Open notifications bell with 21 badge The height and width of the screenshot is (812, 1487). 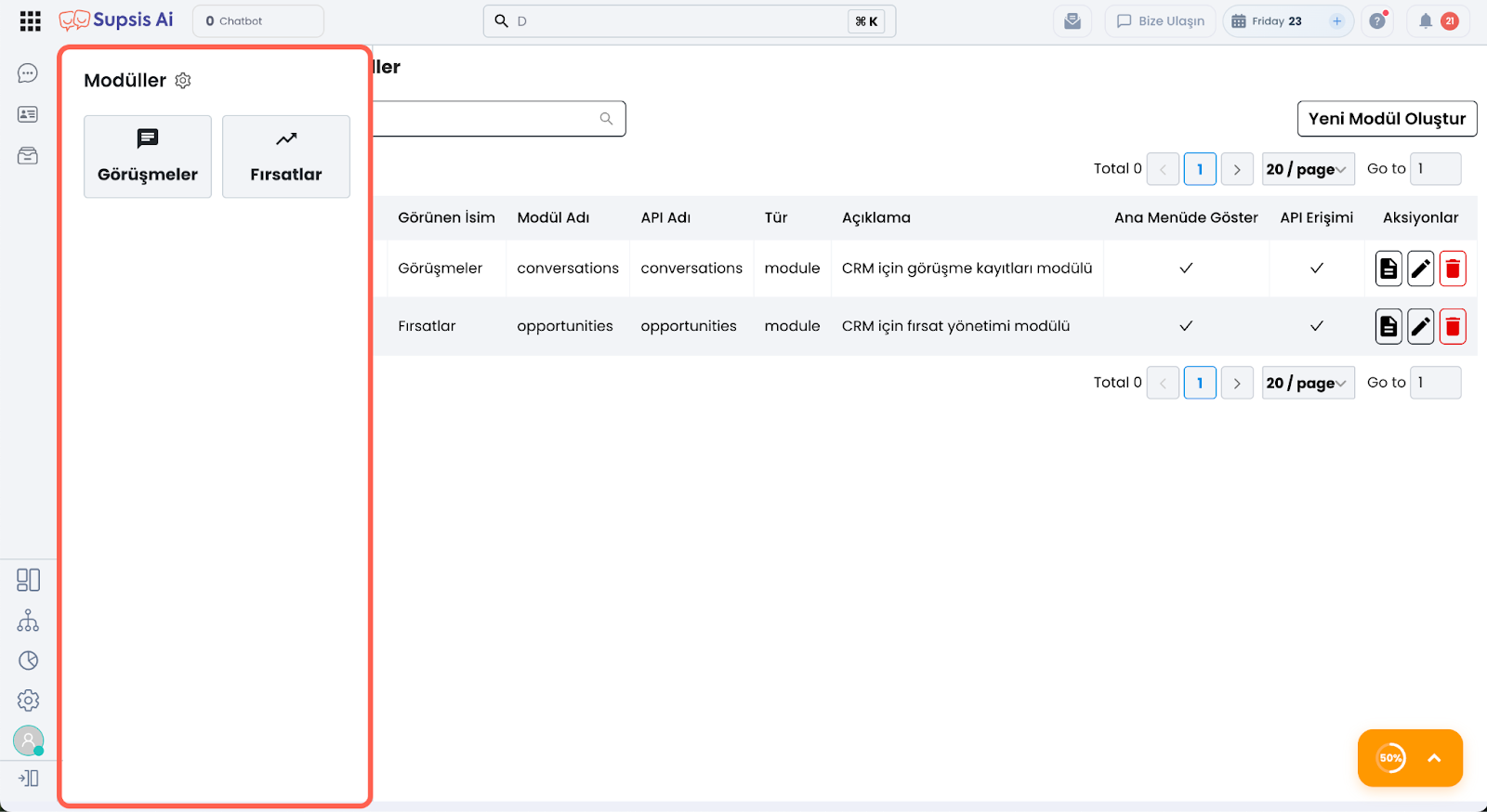pos(1426,21)
